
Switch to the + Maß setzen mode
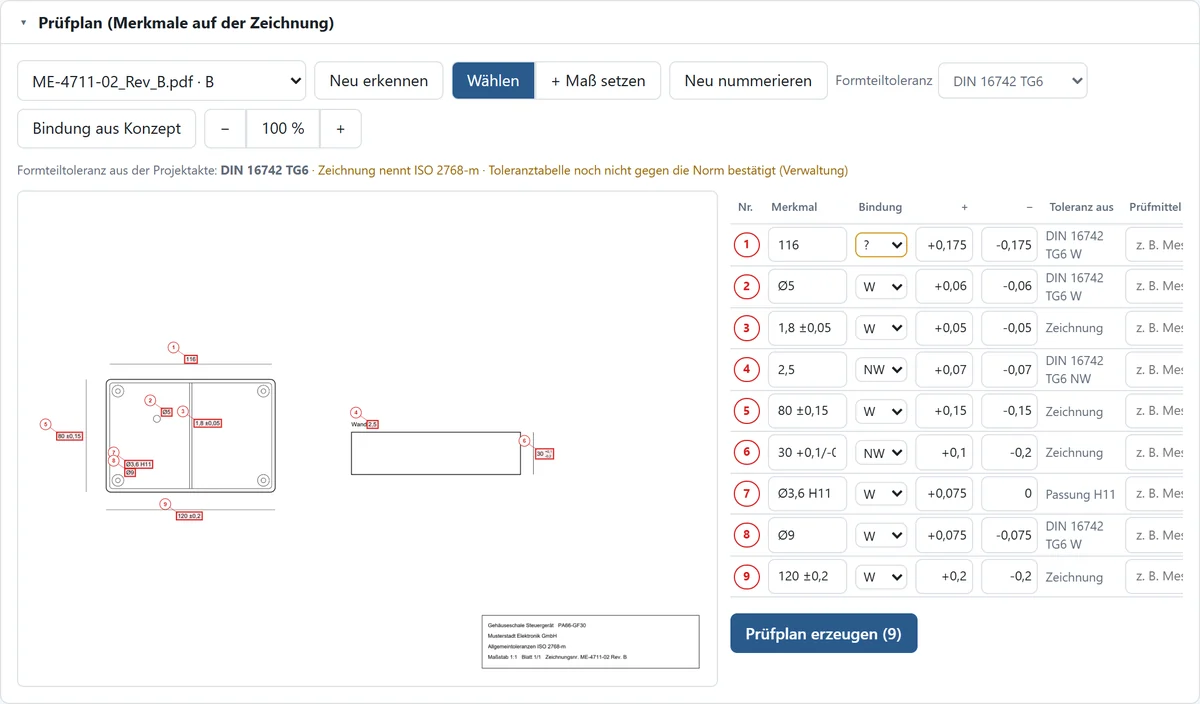point(598,81)
